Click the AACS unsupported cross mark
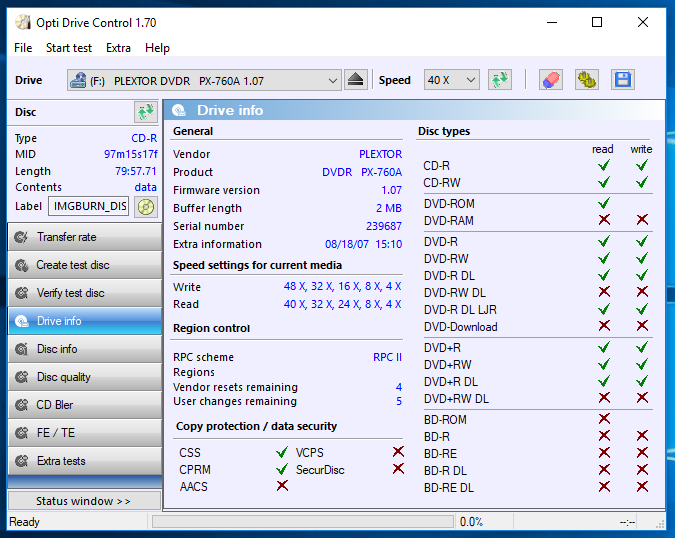Image resolution: width=675 pixels, height=538 pixels. 282,486
